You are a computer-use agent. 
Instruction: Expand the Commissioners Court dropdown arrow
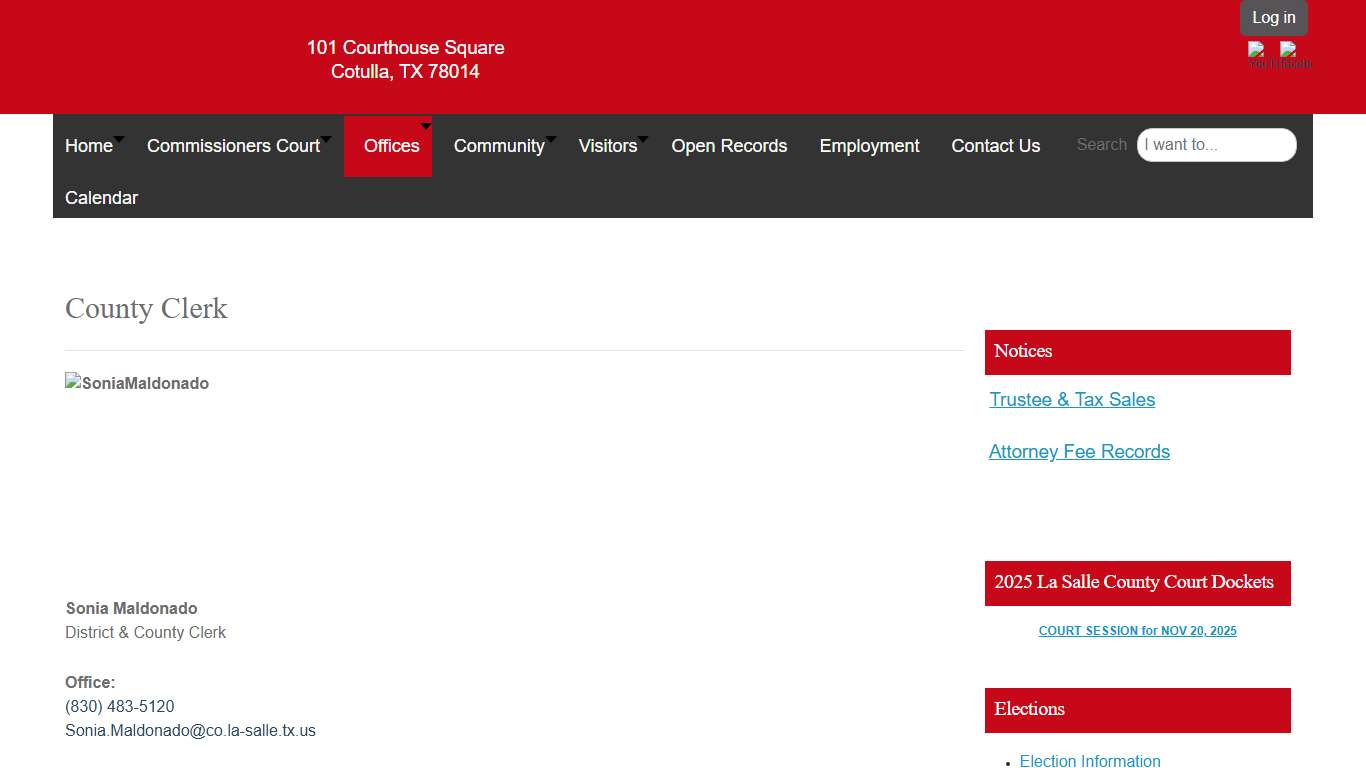coord(326,139)
